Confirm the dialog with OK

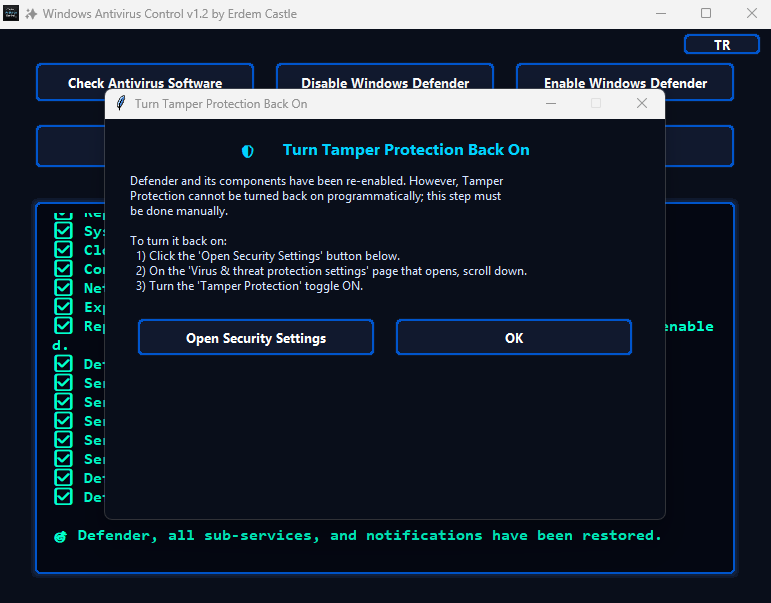tap(514, 337)
